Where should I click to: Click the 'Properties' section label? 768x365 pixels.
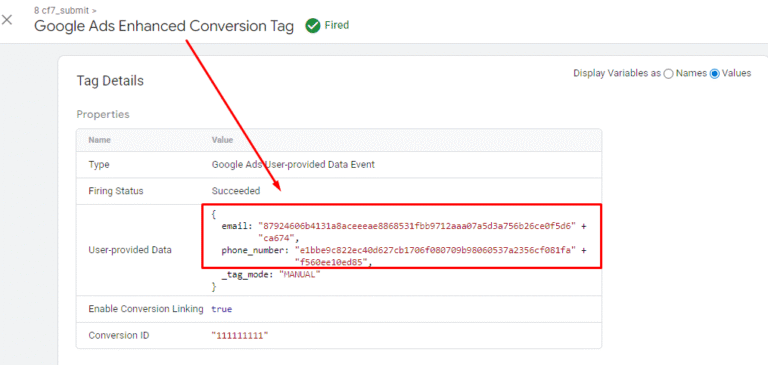click(103, 114)
